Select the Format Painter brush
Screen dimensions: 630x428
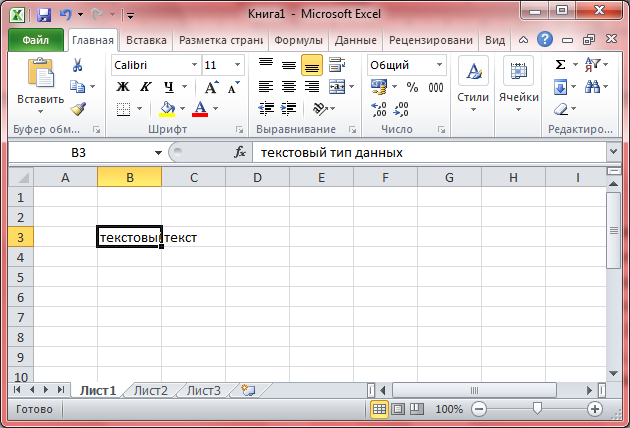click(78, 109)
